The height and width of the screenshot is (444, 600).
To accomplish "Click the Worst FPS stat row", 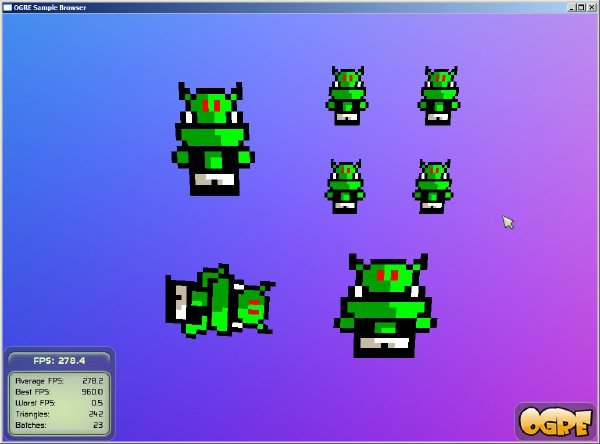I will (59, 403).
